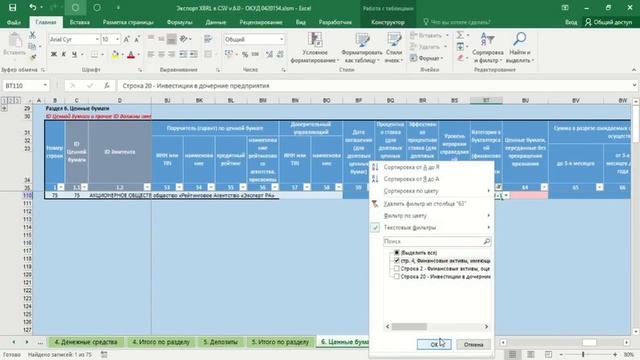Check Строка 2 - Финансовые активы item

(x=396, y=269)
